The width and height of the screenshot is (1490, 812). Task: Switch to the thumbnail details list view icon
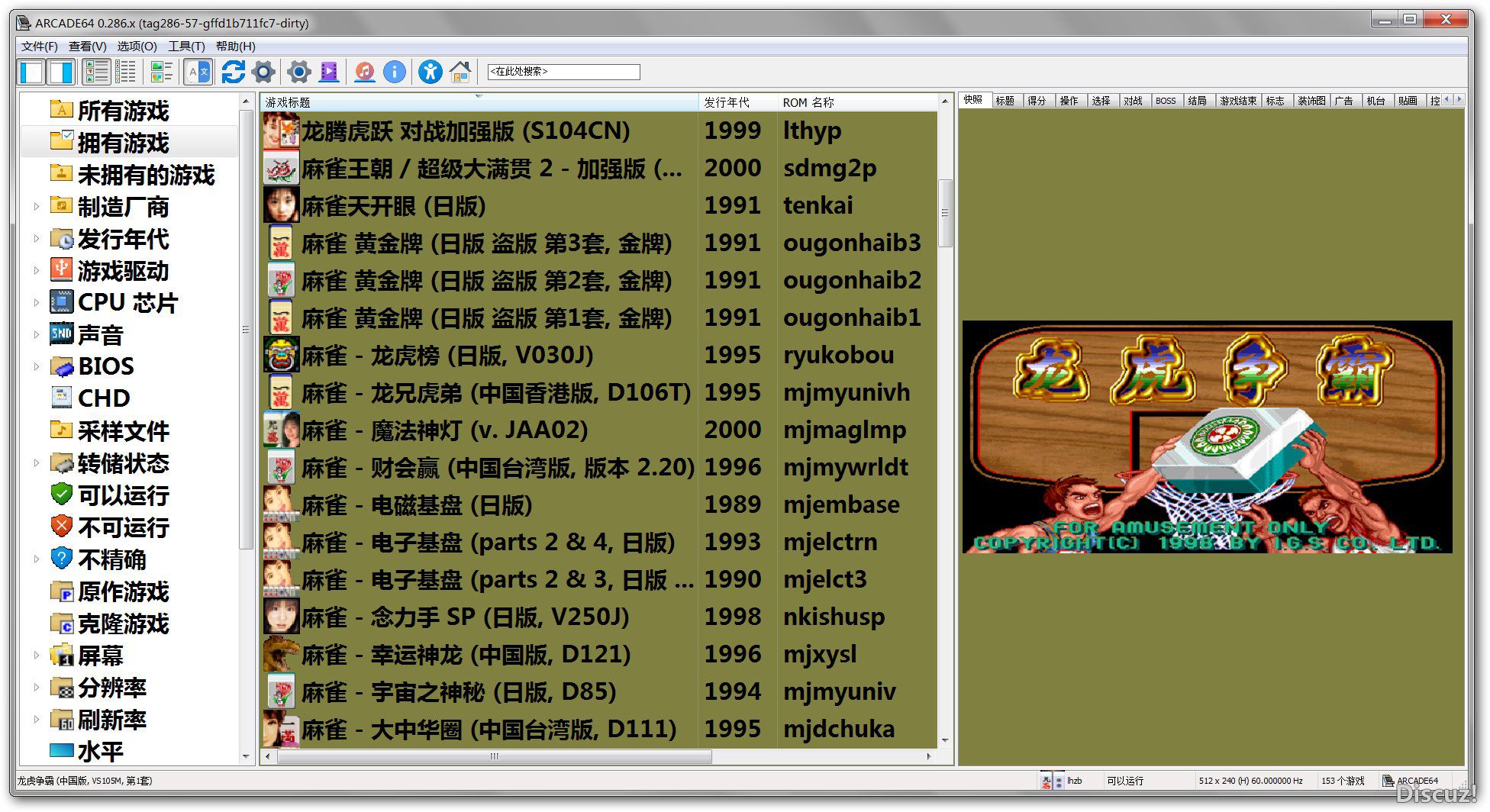pos(97,72)
